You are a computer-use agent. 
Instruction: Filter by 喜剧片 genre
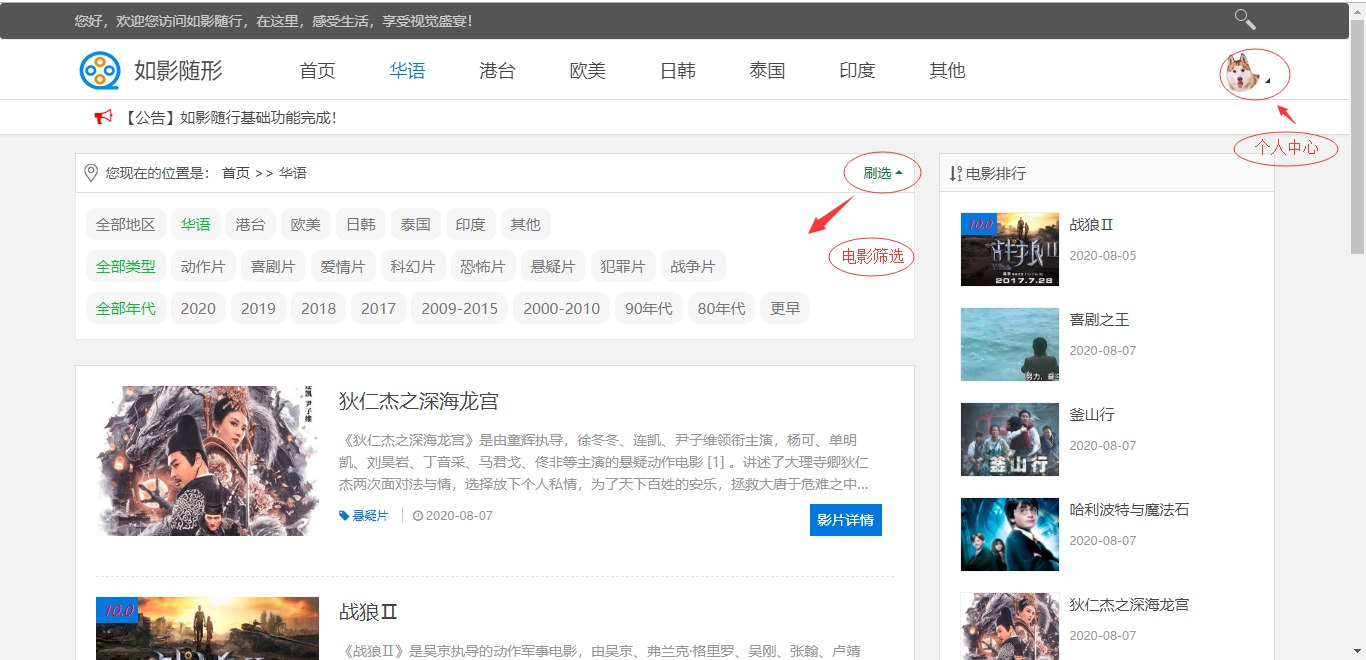point(273,266)
